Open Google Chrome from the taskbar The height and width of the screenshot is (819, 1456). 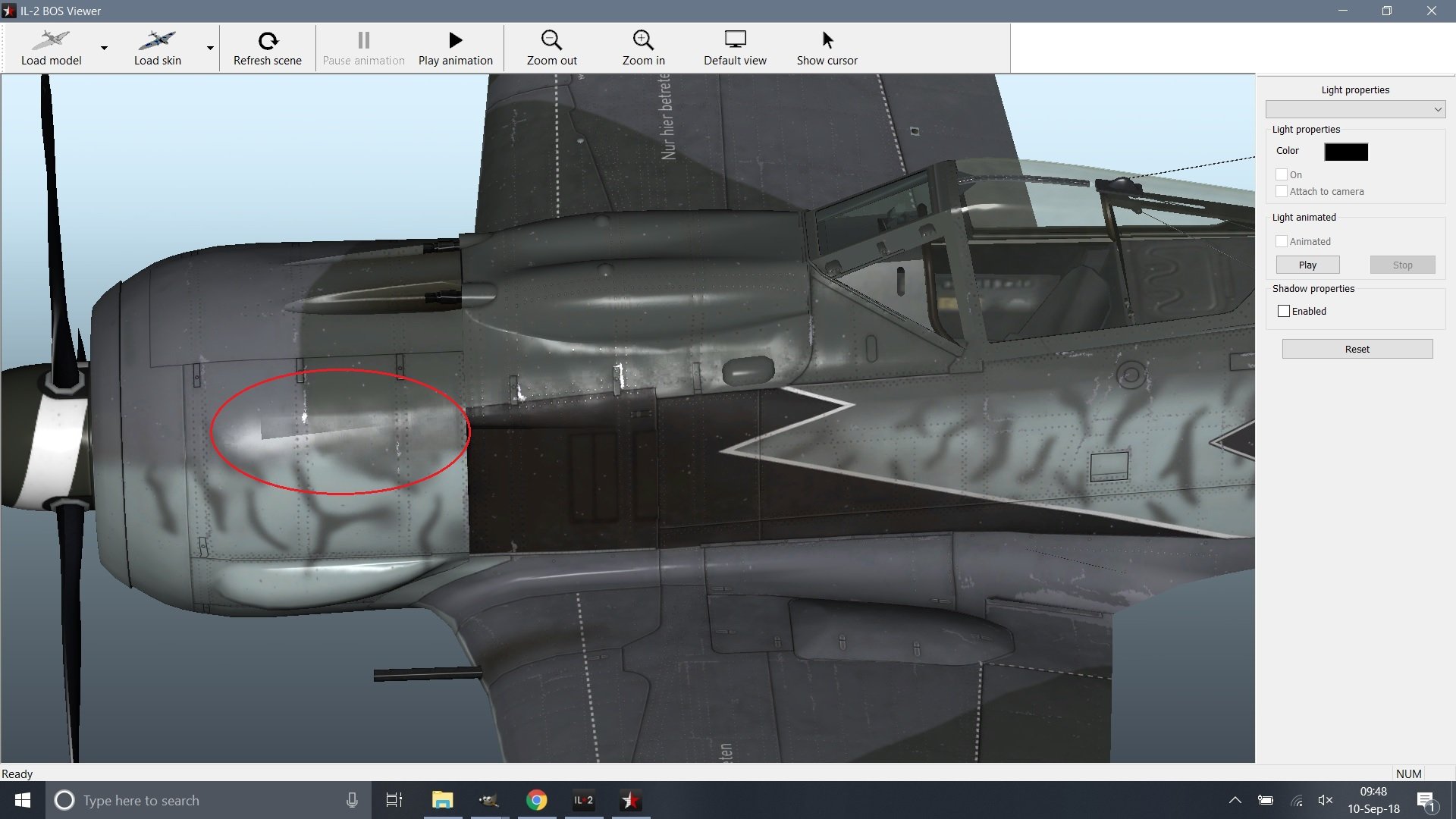[x=537, y=800]
